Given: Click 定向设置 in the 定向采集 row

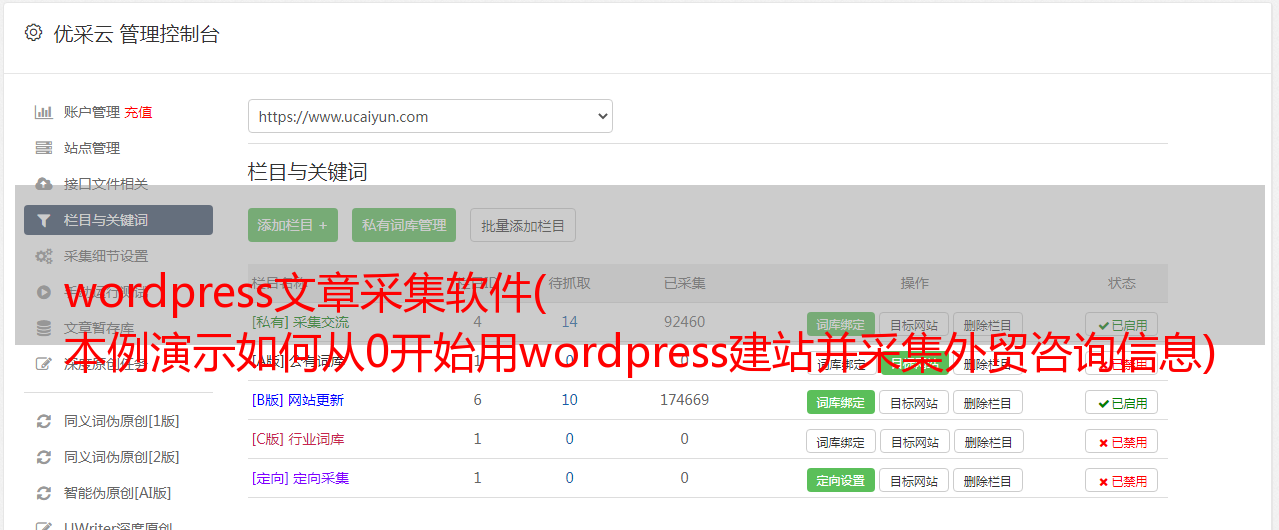Looking at the screenshot, I should coord(841,480).
